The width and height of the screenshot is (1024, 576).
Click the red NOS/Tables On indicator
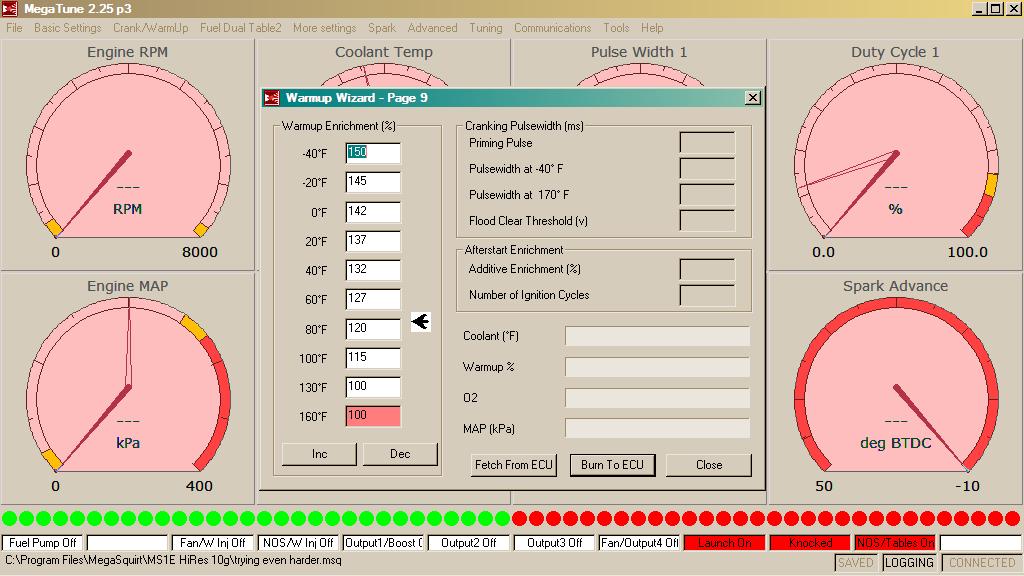point(895,543)
